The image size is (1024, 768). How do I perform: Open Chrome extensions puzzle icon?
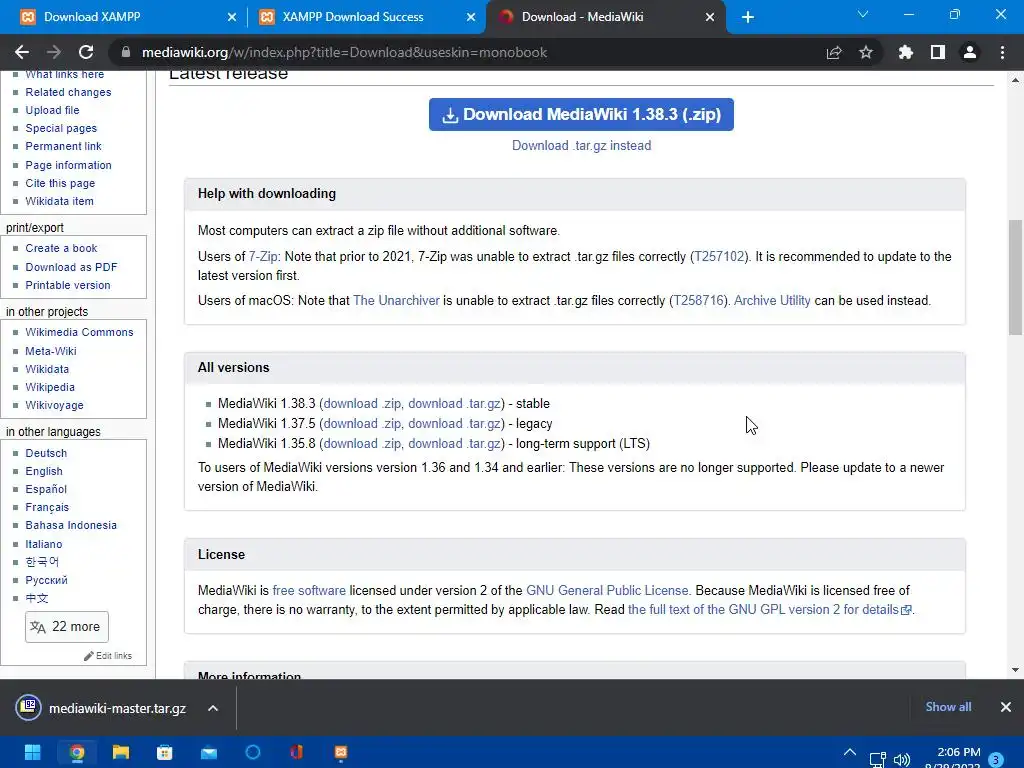click(906, 52)
